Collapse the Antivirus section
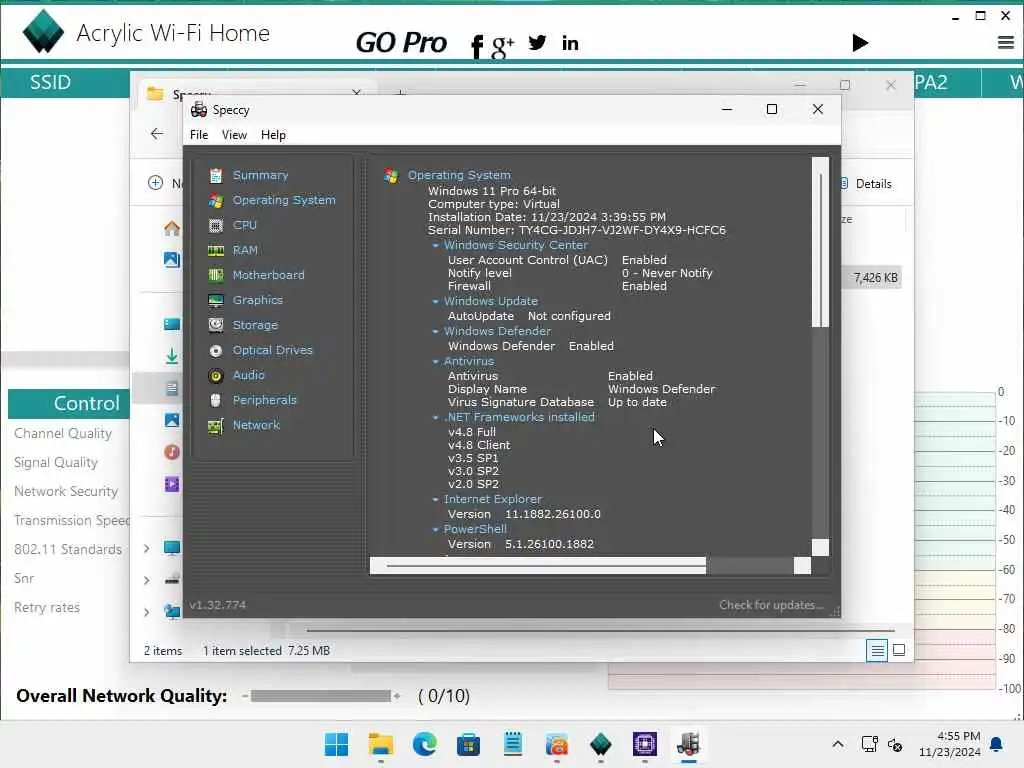Screen dimensions: 1024x768 [x=436, y=362]
